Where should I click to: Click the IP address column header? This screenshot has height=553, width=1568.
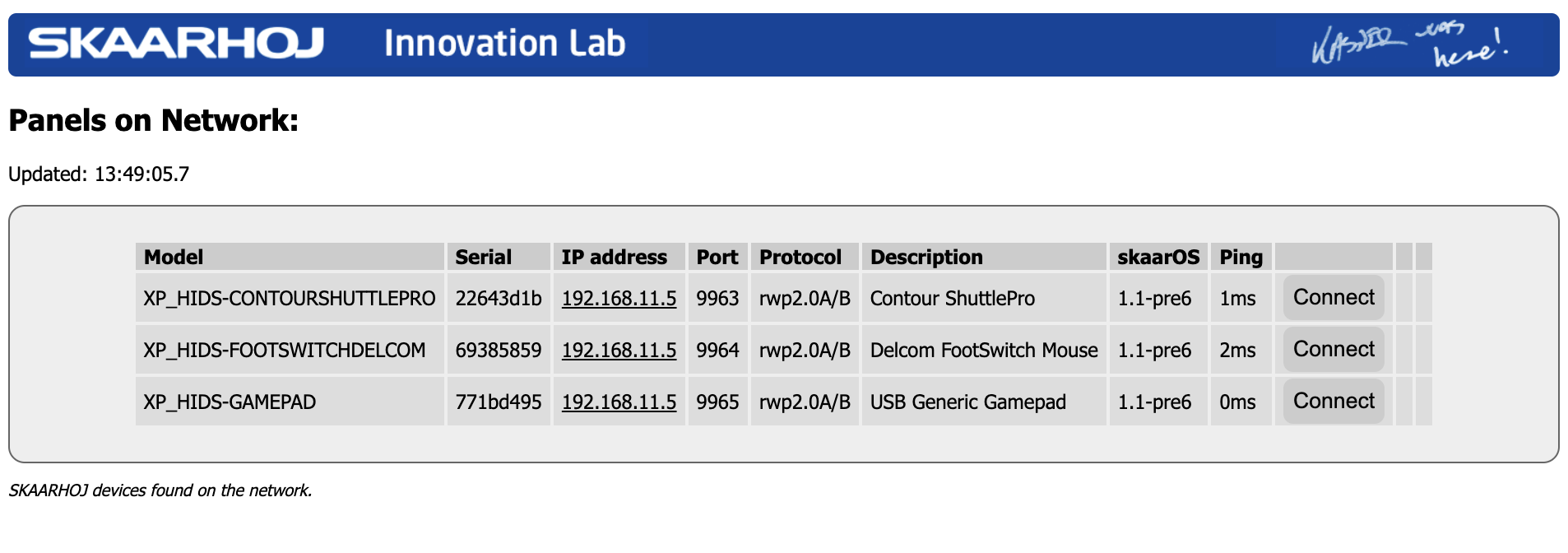click(x=619, y=257)
